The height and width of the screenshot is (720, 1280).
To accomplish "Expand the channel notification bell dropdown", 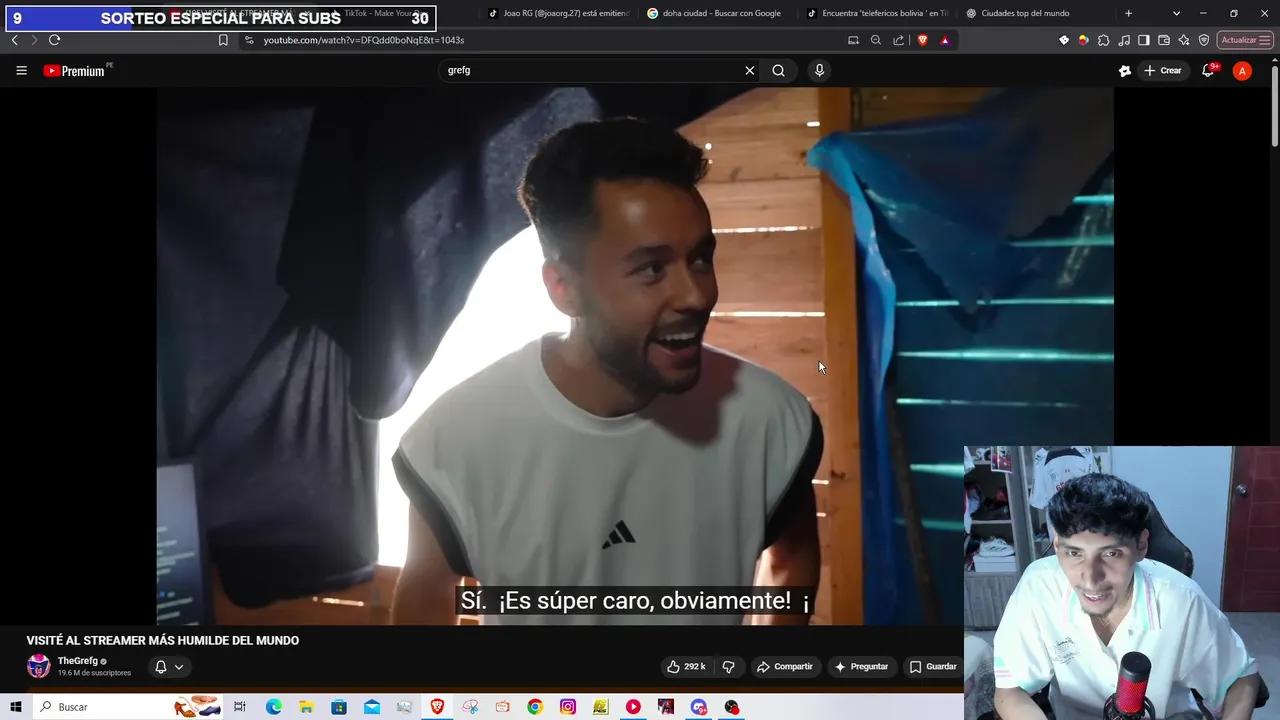I will coord(169,667).
